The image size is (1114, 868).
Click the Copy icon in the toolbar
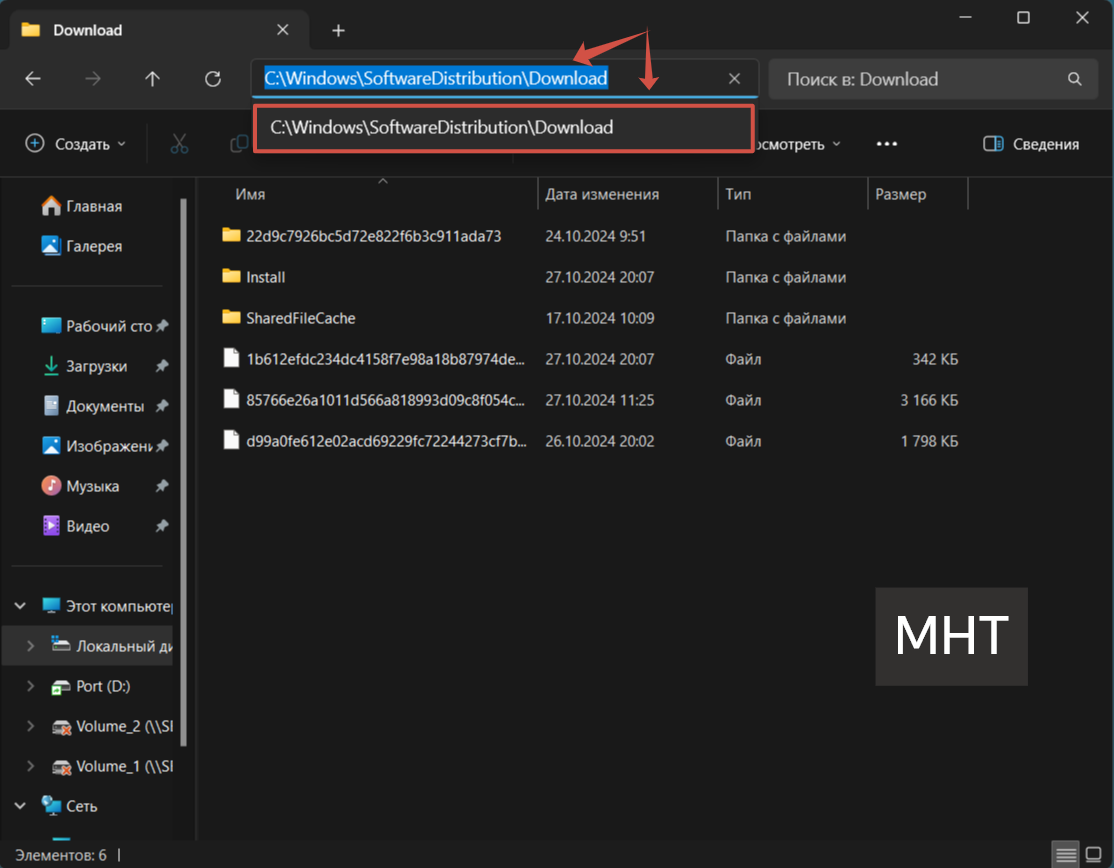pyautogui.click(x=239, y=144)
